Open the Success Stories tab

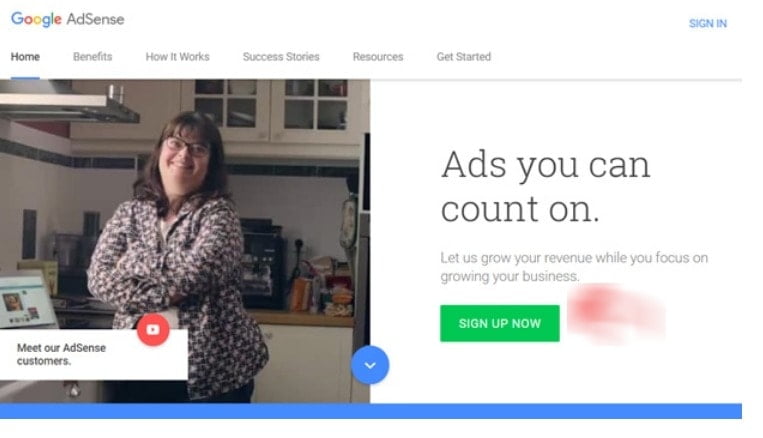[281, 57]
